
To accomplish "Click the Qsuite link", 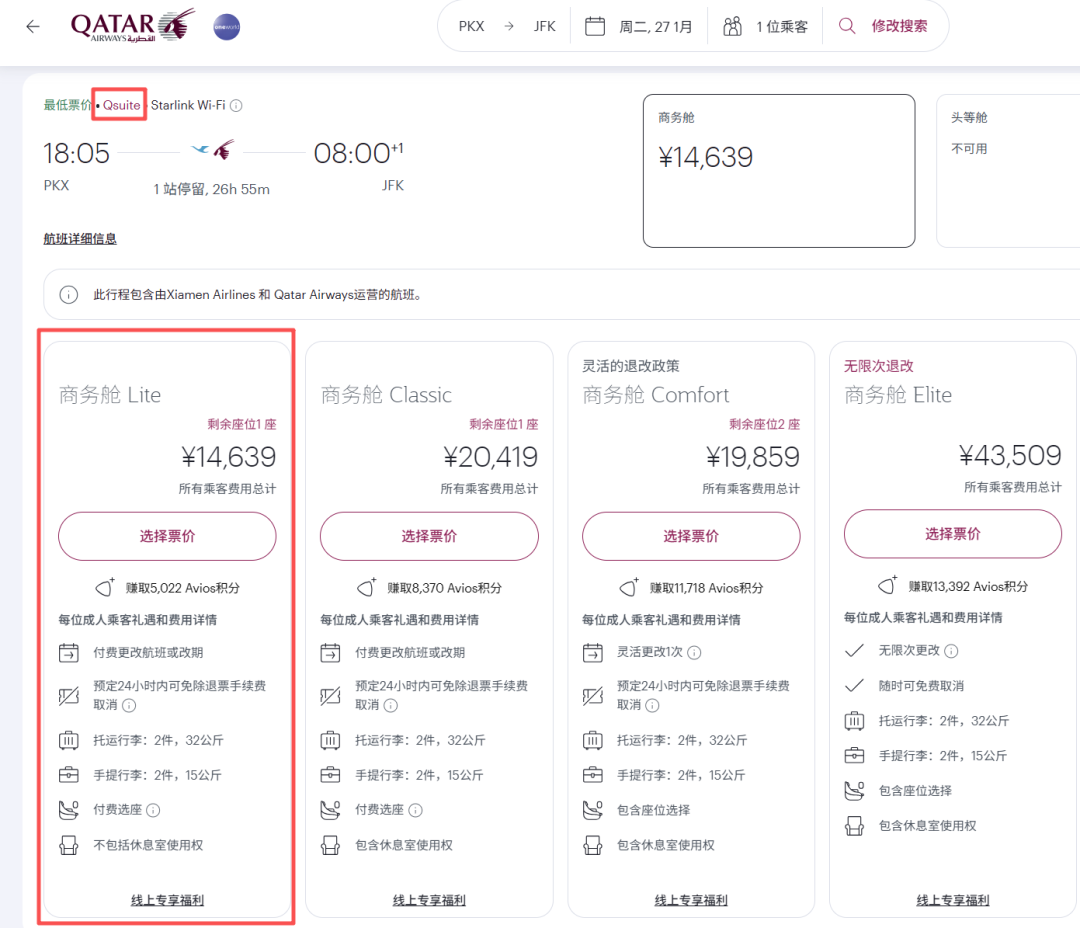I will pyautogui.click(x=121, y=106).
